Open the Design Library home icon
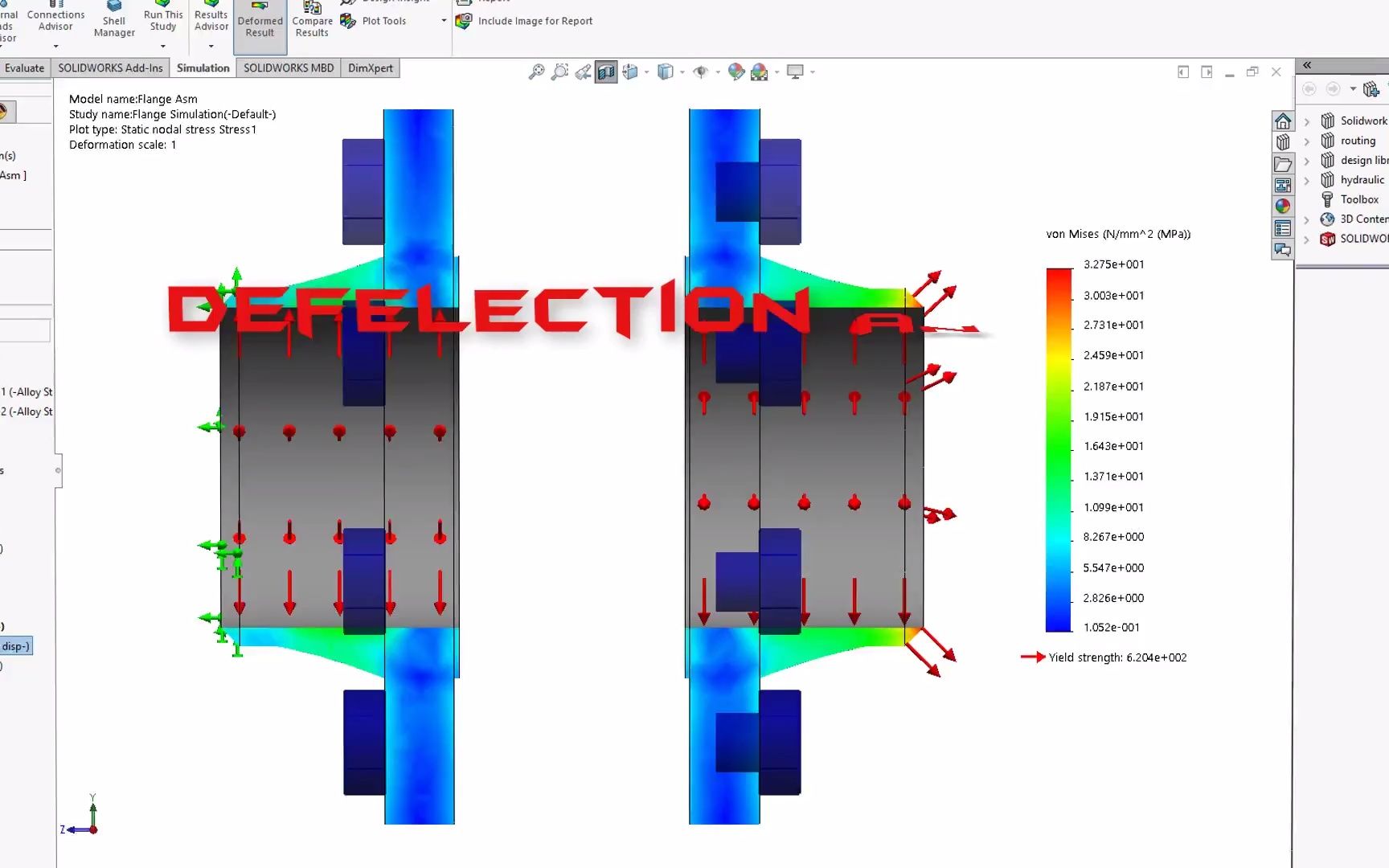The width and height of the screenshot is (1389, 868). [1283, 121]
